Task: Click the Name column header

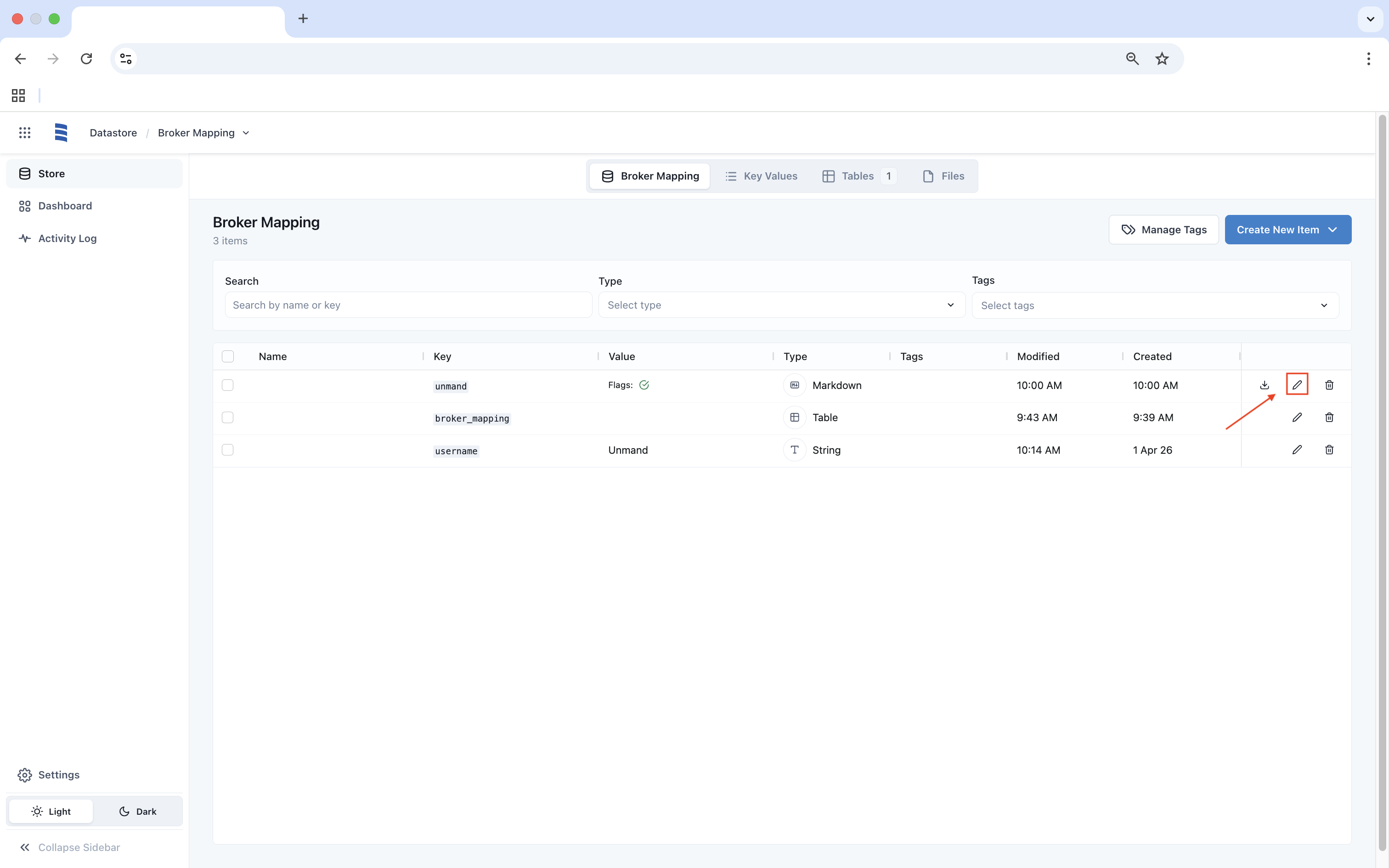Action: 273,356
